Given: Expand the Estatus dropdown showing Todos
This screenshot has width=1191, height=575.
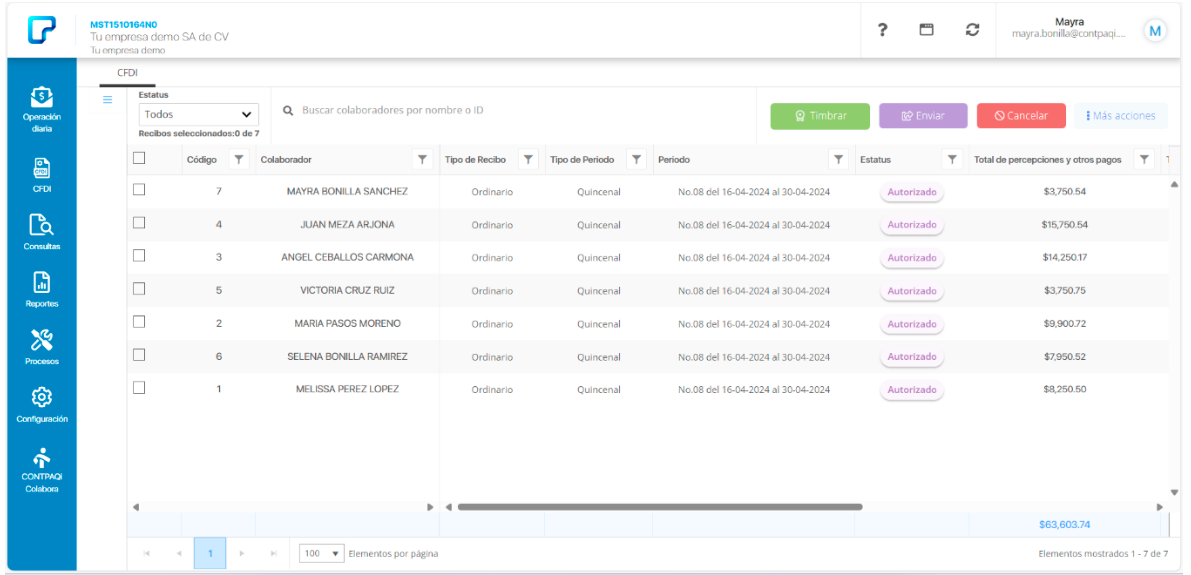Looking at the screenshot, I should point(198,115).
